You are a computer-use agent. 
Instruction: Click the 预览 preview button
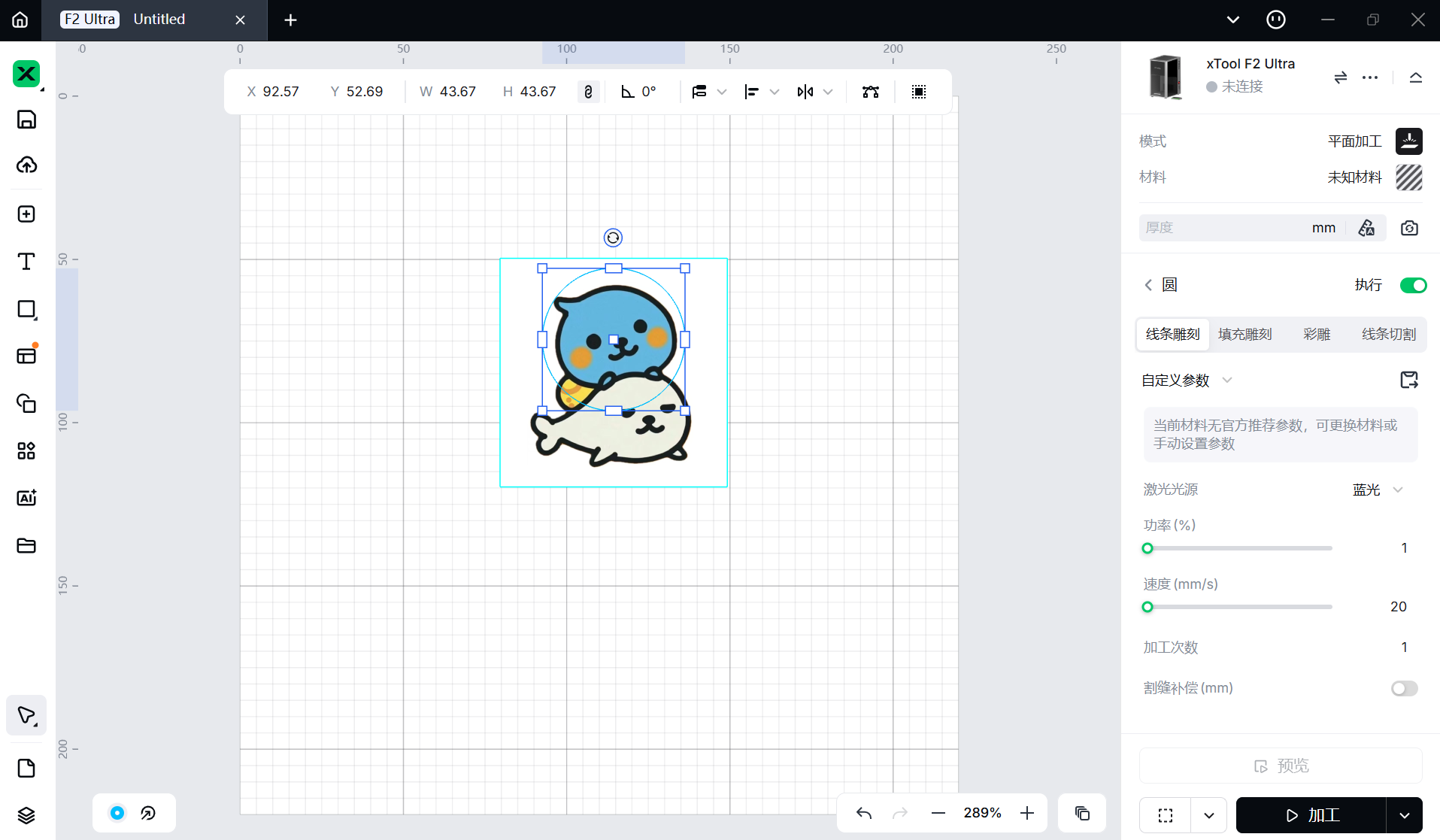1281,766
